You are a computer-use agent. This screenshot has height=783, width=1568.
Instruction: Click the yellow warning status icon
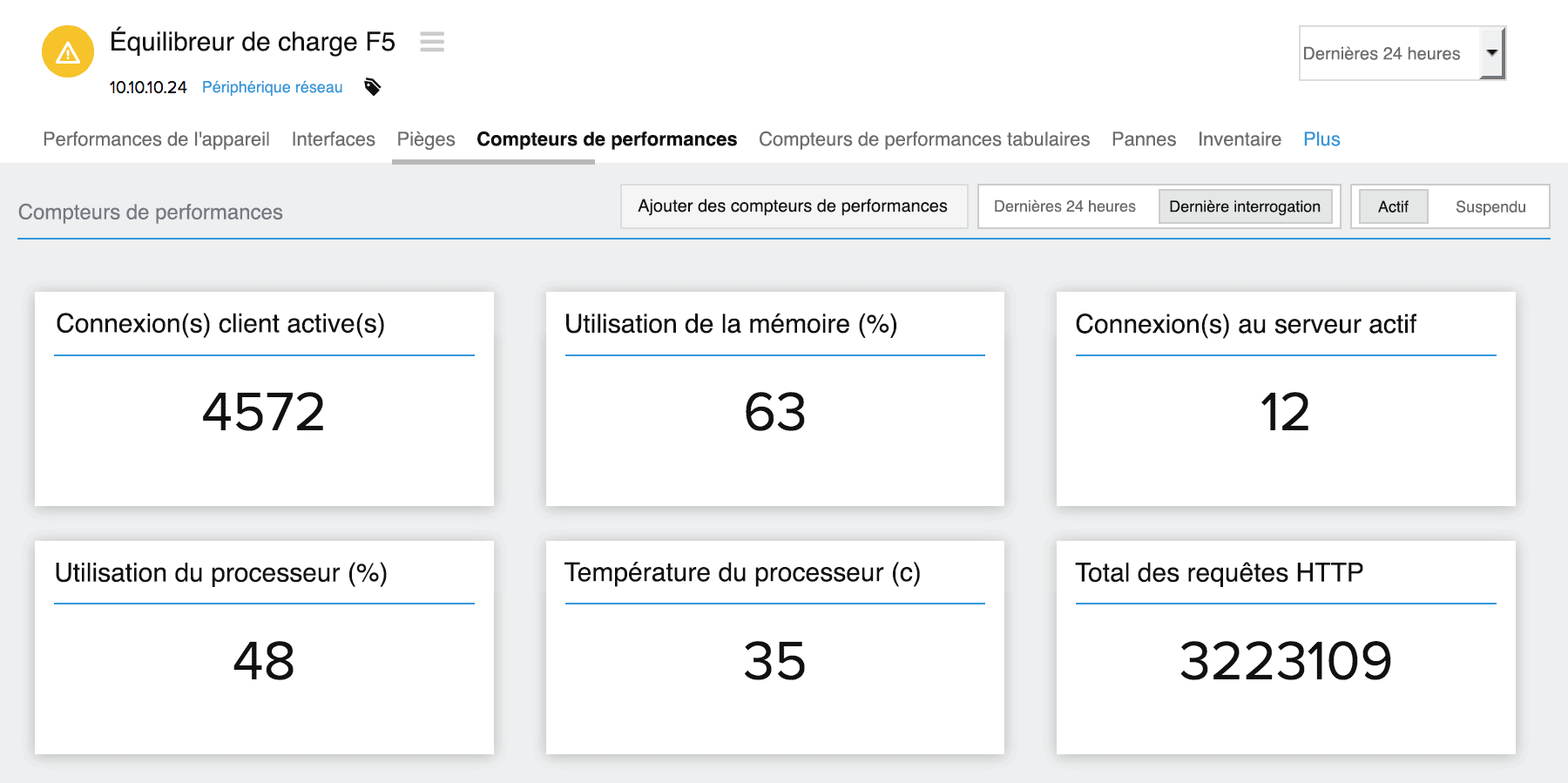(68, 52)
